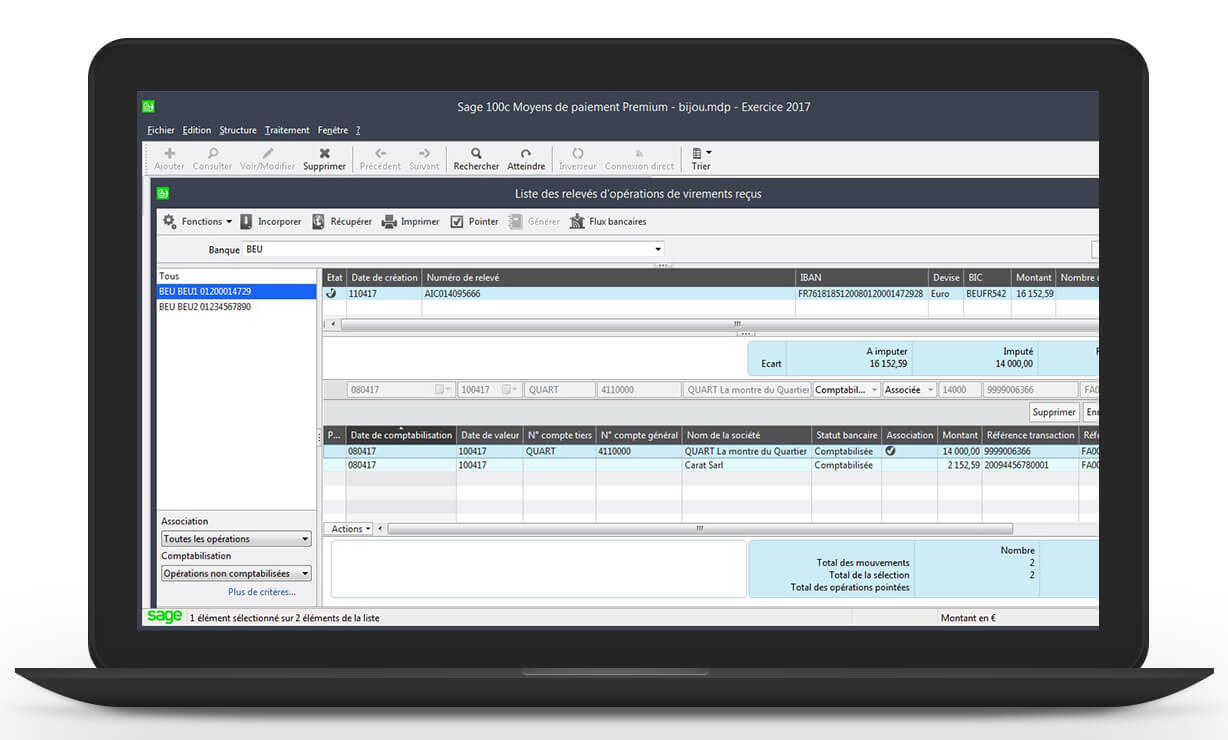This screenshot has width=1228, height=740.
Task: Open the Edition menu
Action: pos(197,130)
